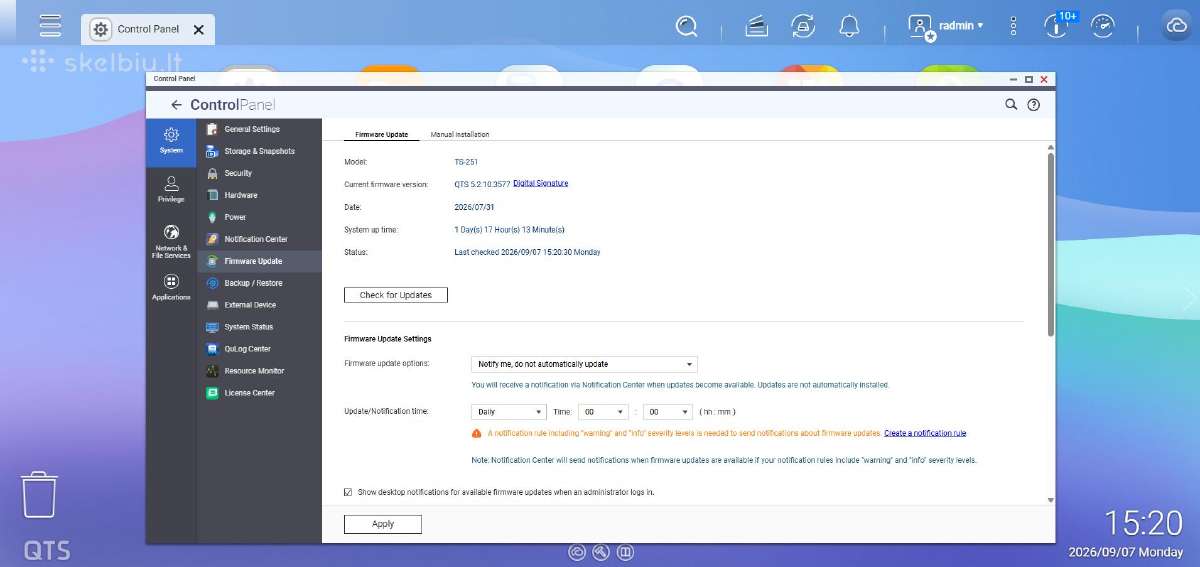This screenshot has height=567, width=1200.
Task: Open external devices circular-arrows icon in top bar
Action: [x=802, y=26]
